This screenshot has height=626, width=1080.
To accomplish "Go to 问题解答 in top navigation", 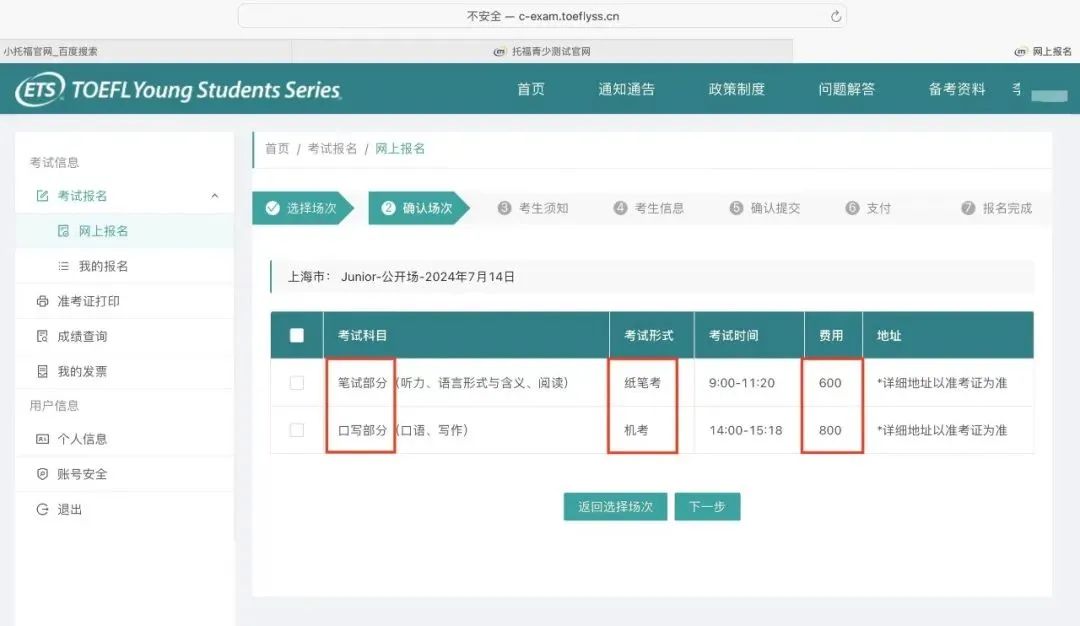I will pos(846,89).
